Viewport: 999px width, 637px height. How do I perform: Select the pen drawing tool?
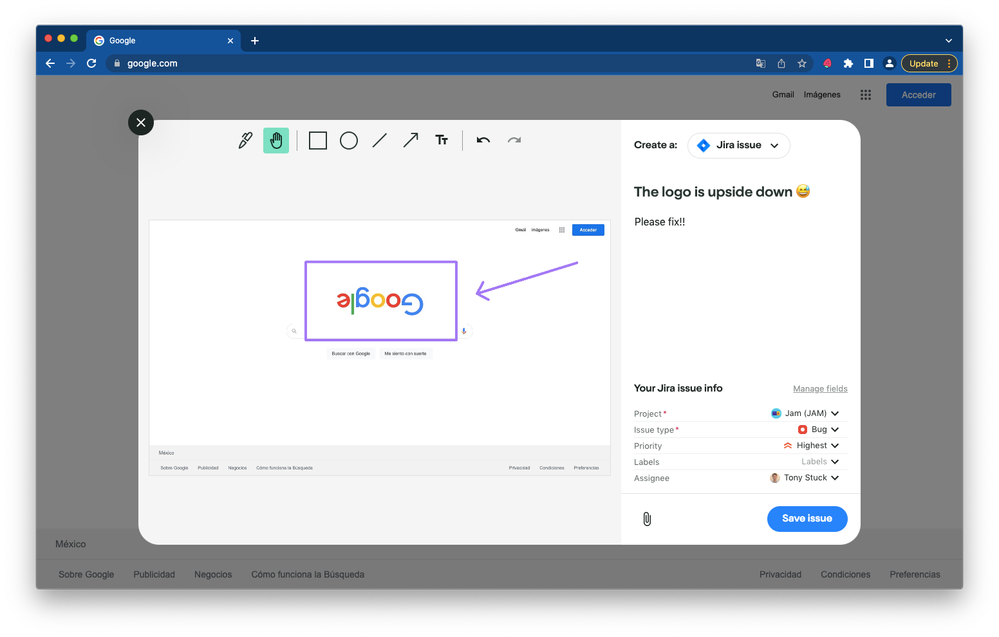[245, 140]
